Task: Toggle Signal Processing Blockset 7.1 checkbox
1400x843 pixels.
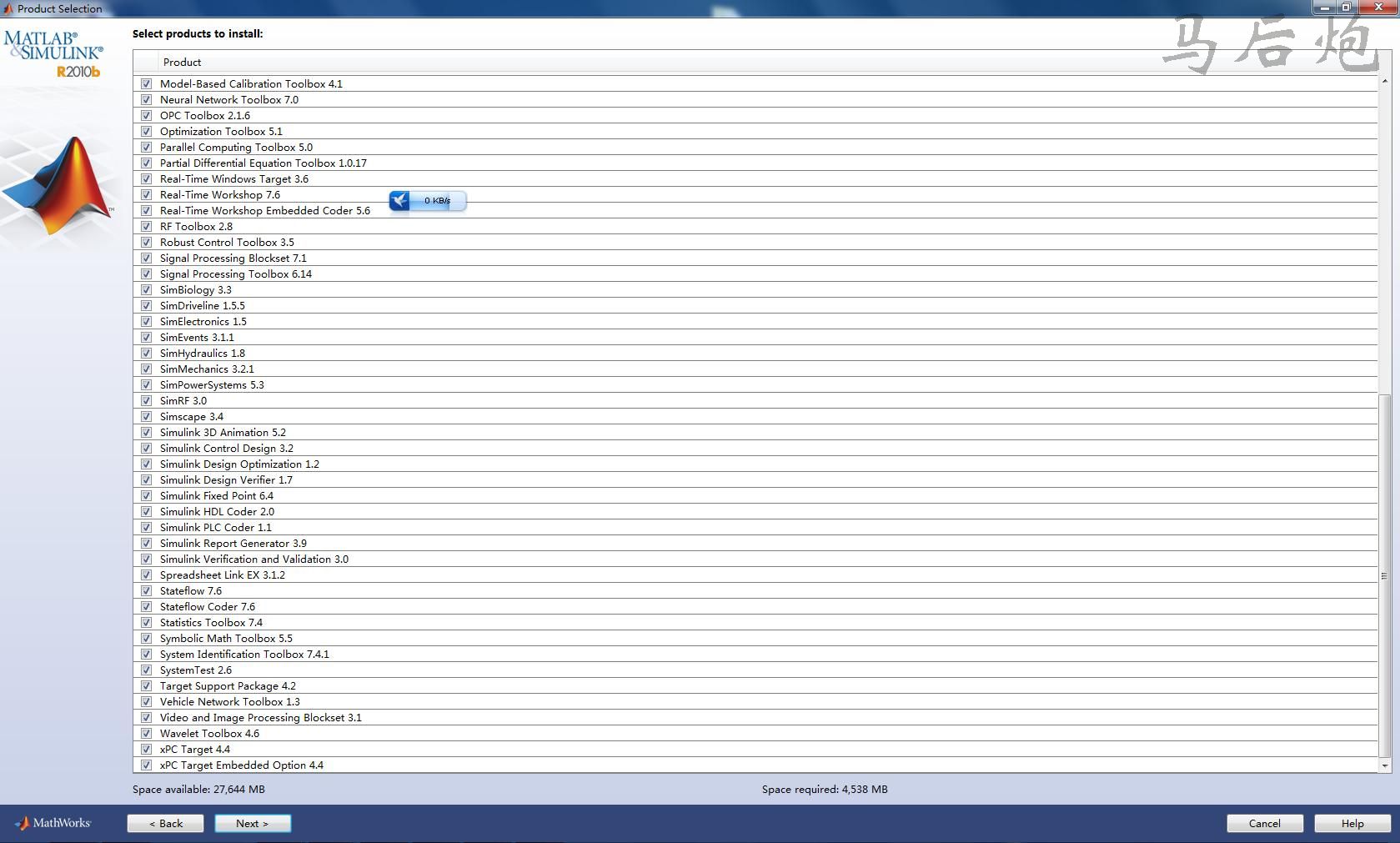Action: pos(146,258)
